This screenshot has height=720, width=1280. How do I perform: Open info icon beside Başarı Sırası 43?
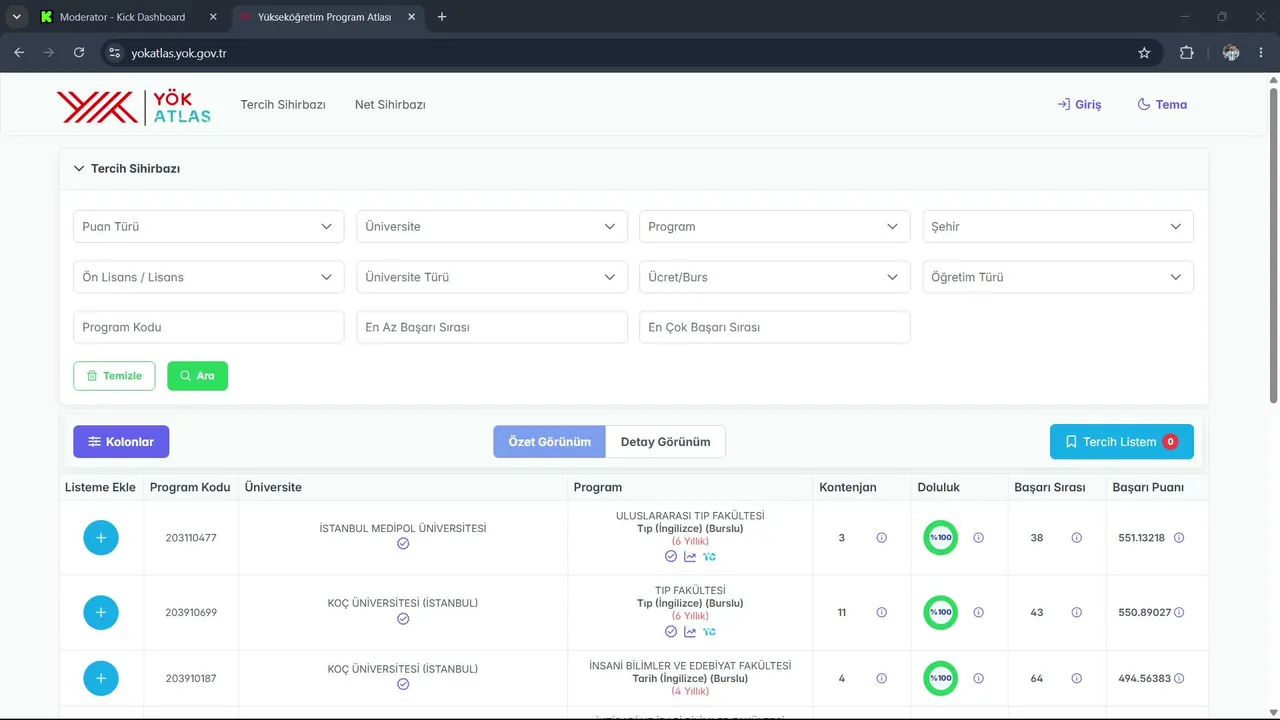coord(1076,612)
